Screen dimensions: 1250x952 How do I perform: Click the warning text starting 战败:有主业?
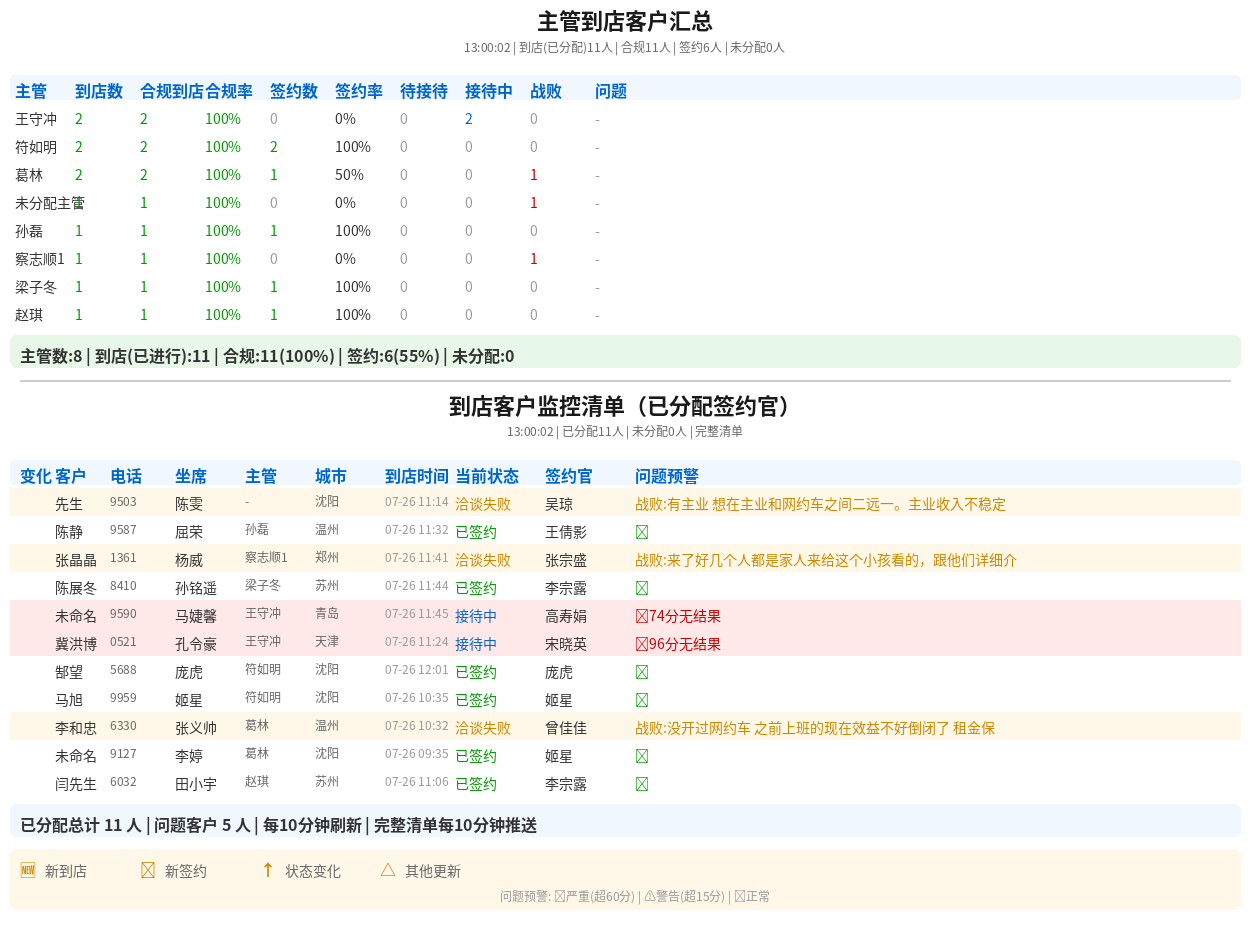click(x=820, y=504)
